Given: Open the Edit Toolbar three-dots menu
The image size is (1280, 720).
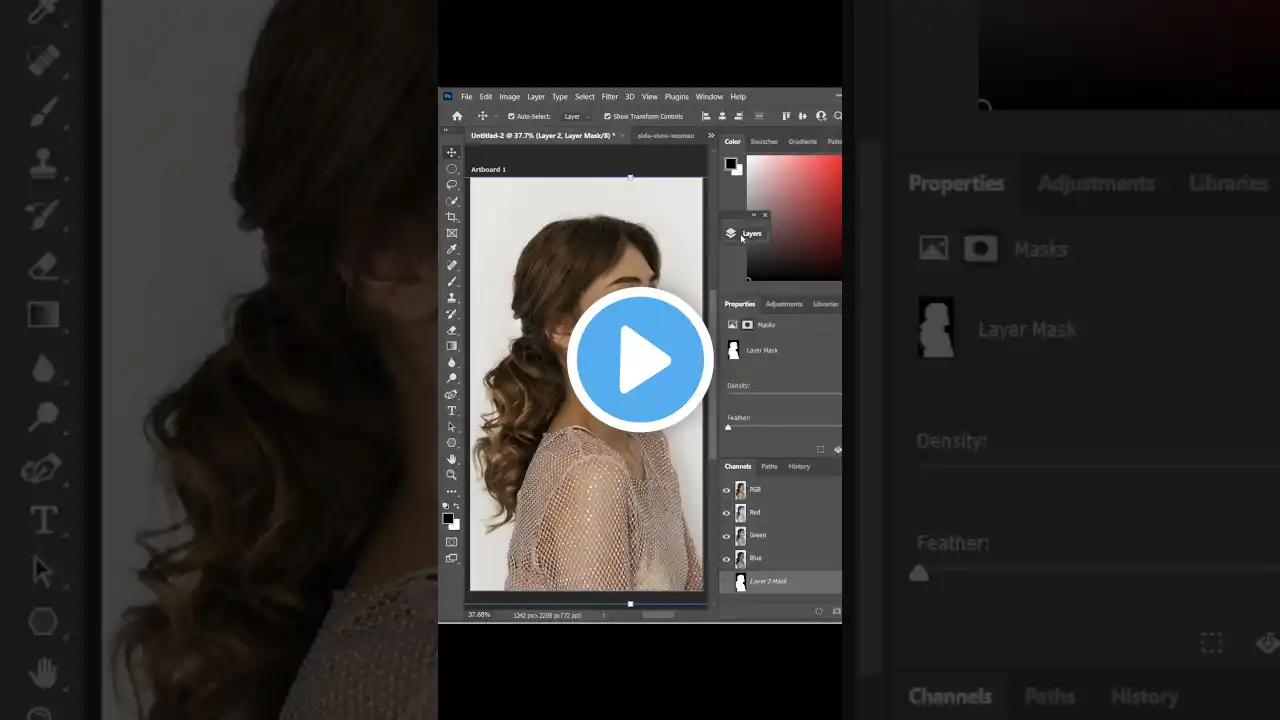Looking at the screenshot, I should point(452,492).
